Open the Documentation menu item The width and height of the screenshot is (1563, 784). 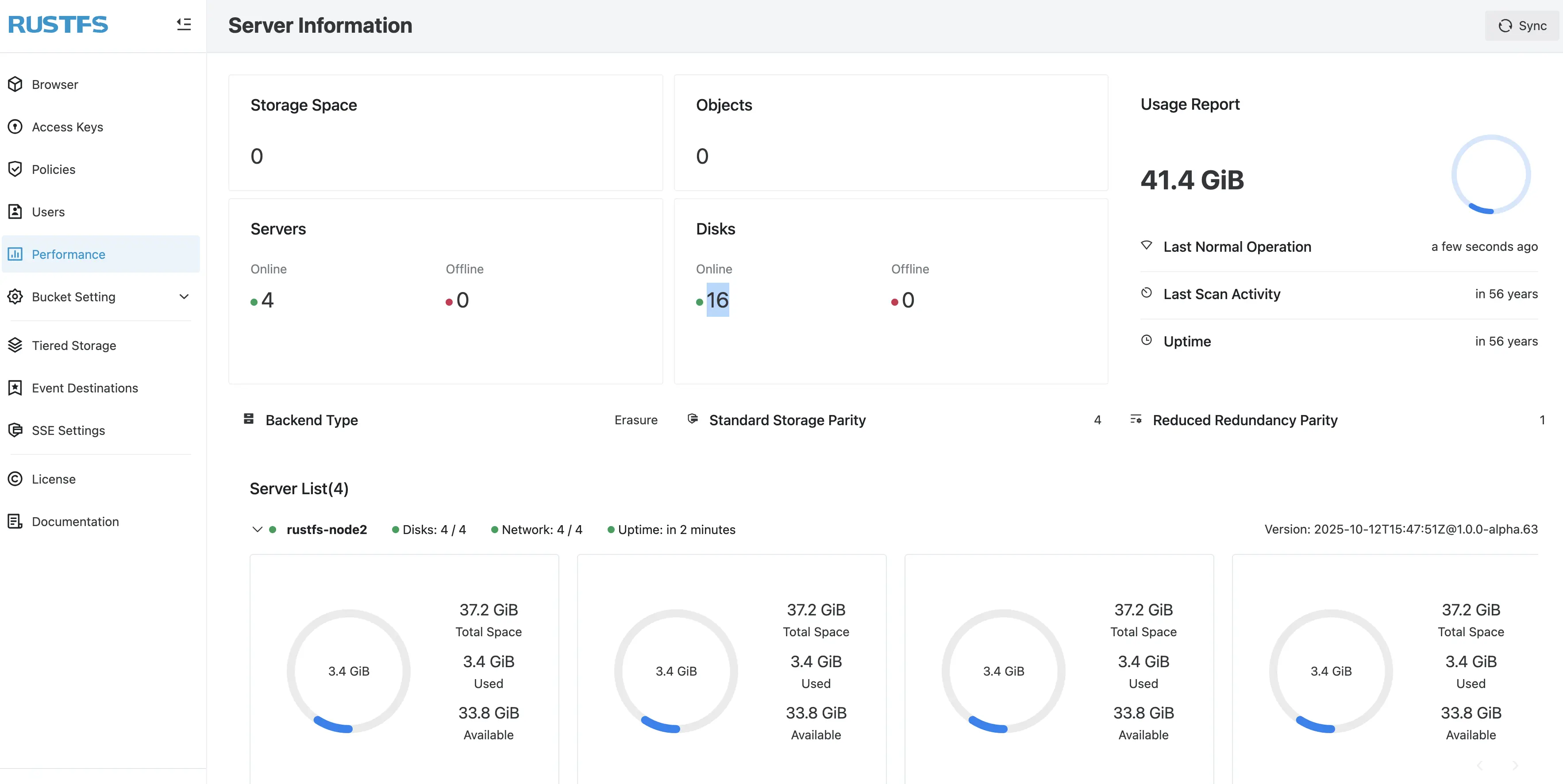click(75, 521)
